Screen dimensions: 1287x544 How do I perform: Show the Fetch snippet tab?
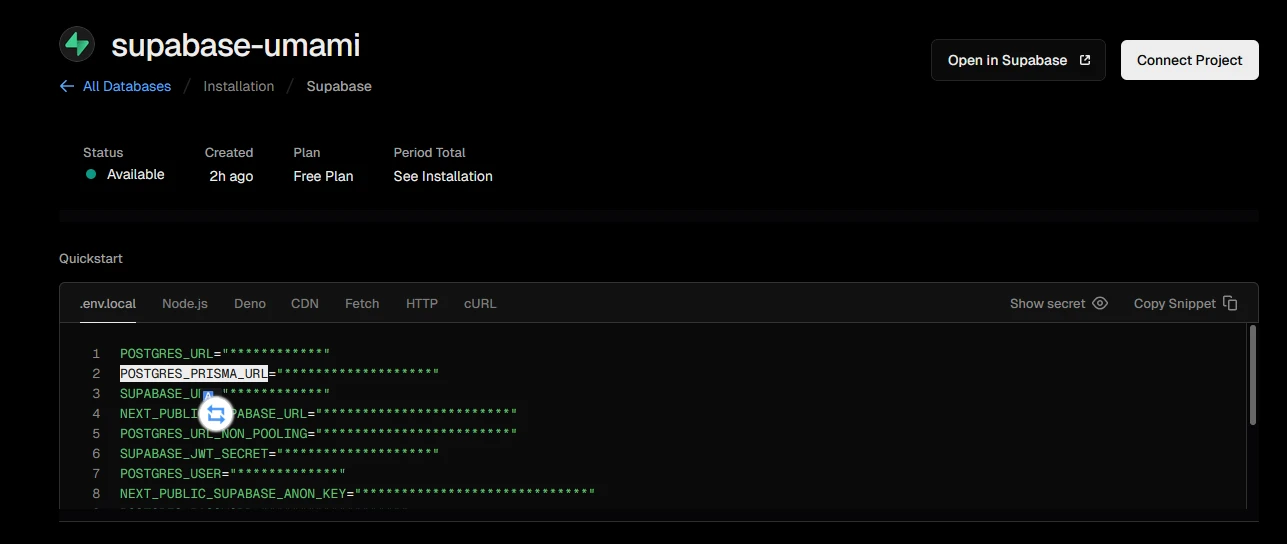[362, 303]
